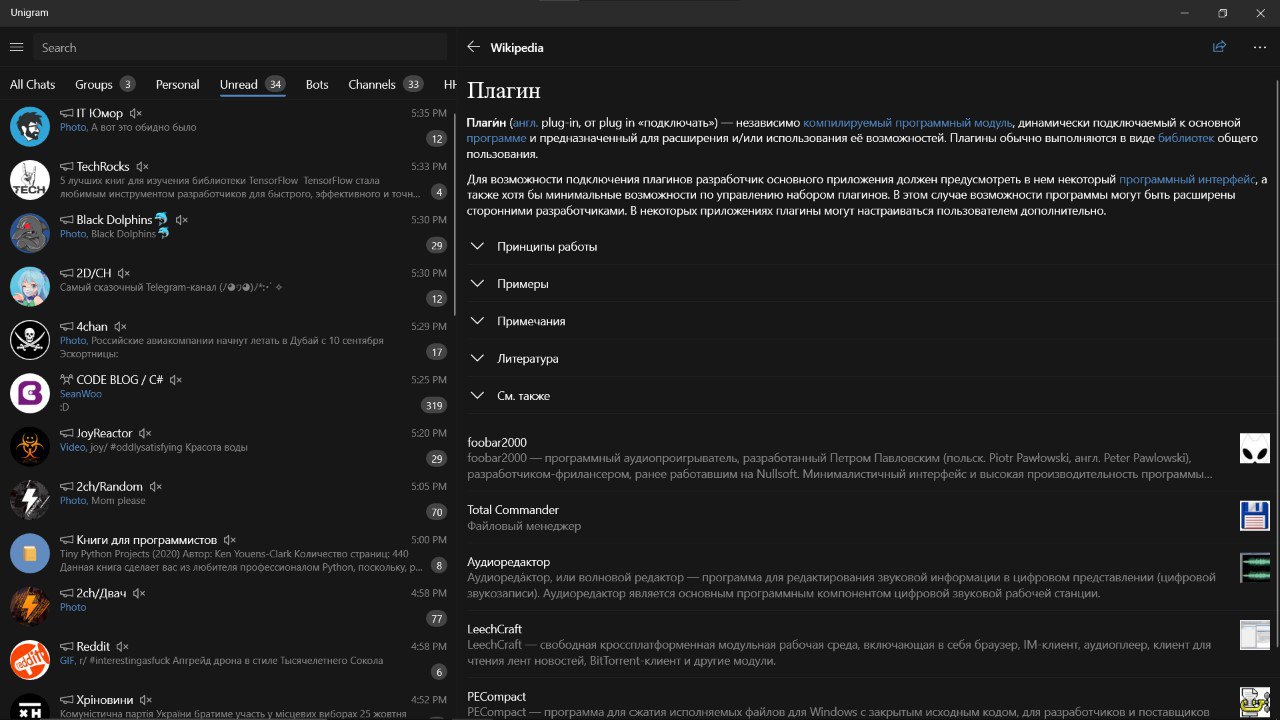Click the muted speaker icon beside JoyReactor
1280x720 pixels.
point(146,434)
